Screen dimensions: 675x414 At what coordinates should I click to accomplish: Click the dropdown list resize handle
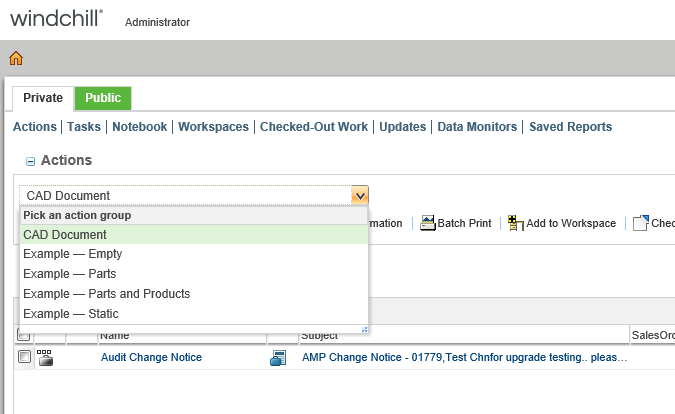365,330
